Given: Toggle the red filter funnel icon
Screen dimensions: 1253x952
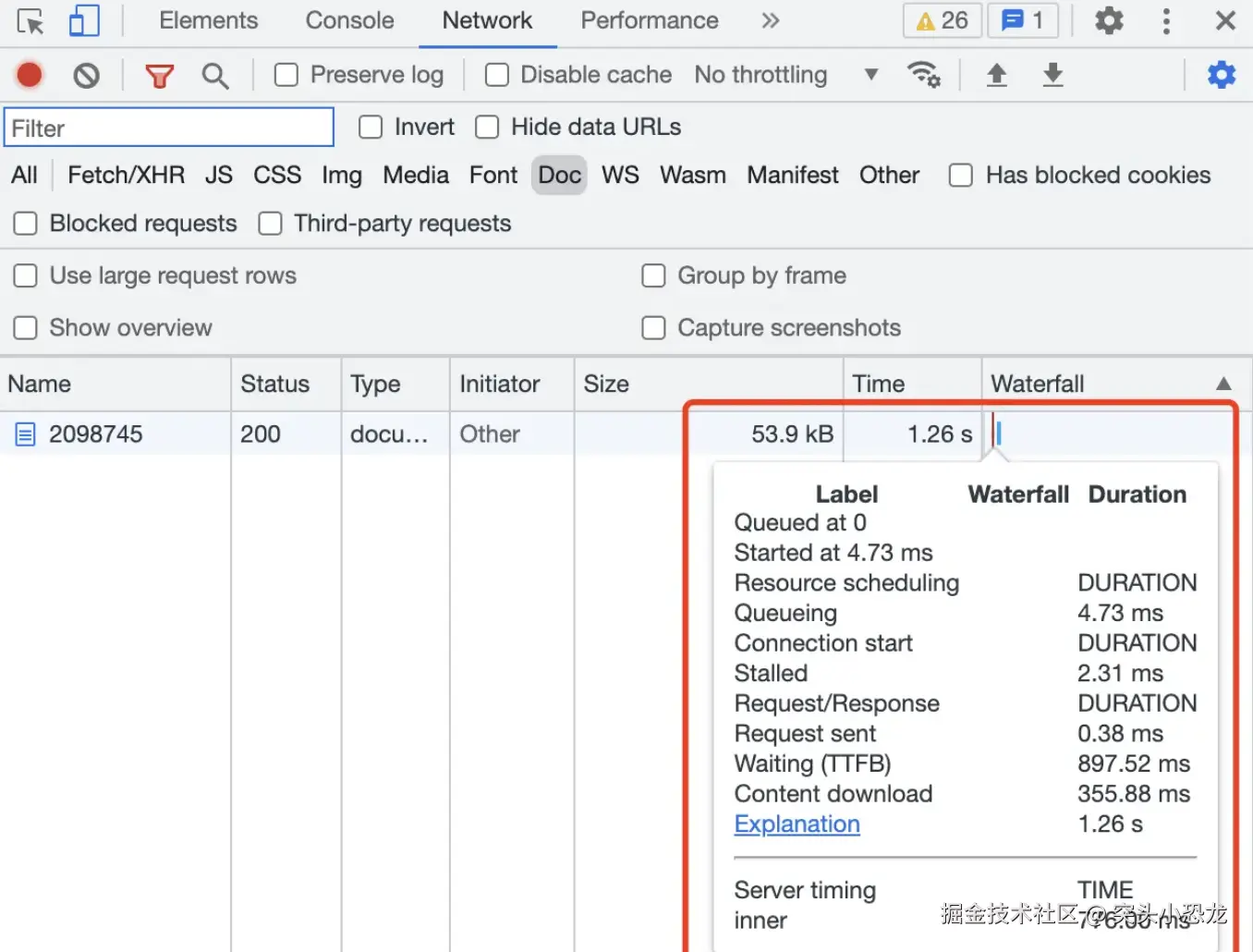Looking at the screenshot, I should pos(160,76).
